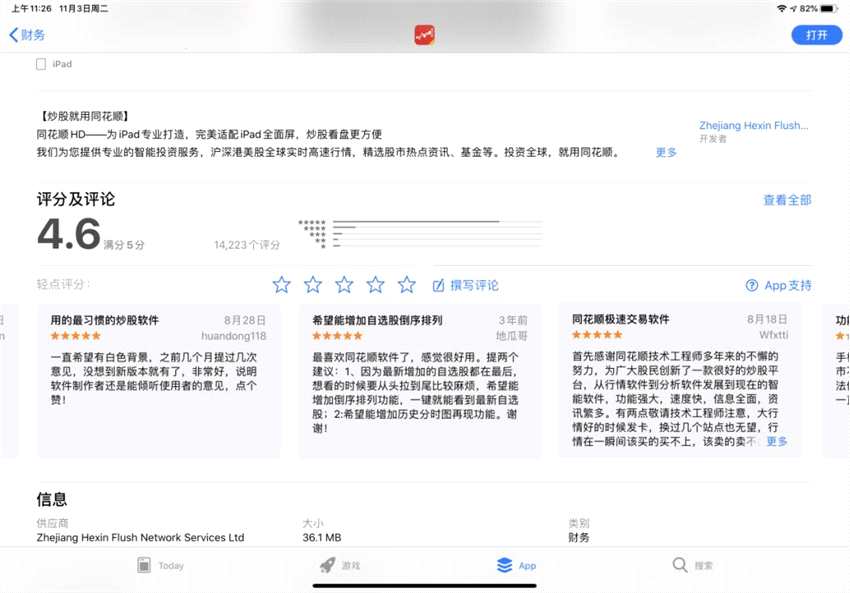
Task: Tap the 4.6 rating score
Action: (69, 234)
